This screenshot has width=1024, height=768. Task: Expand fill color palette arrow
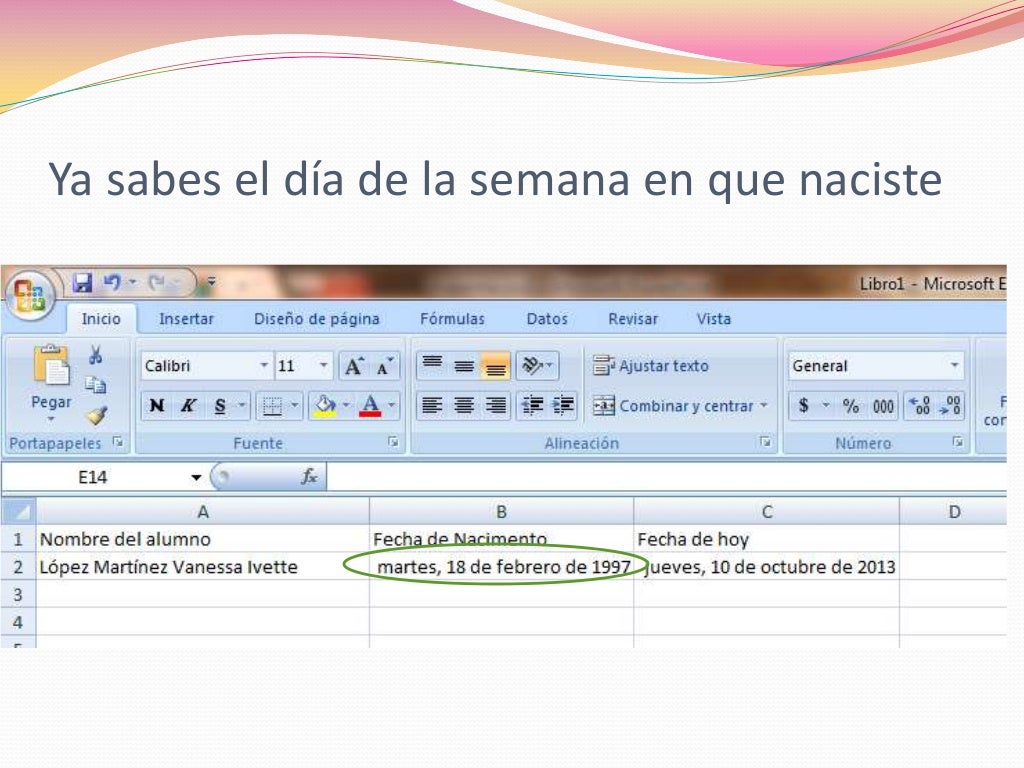(x=346, y=406)
